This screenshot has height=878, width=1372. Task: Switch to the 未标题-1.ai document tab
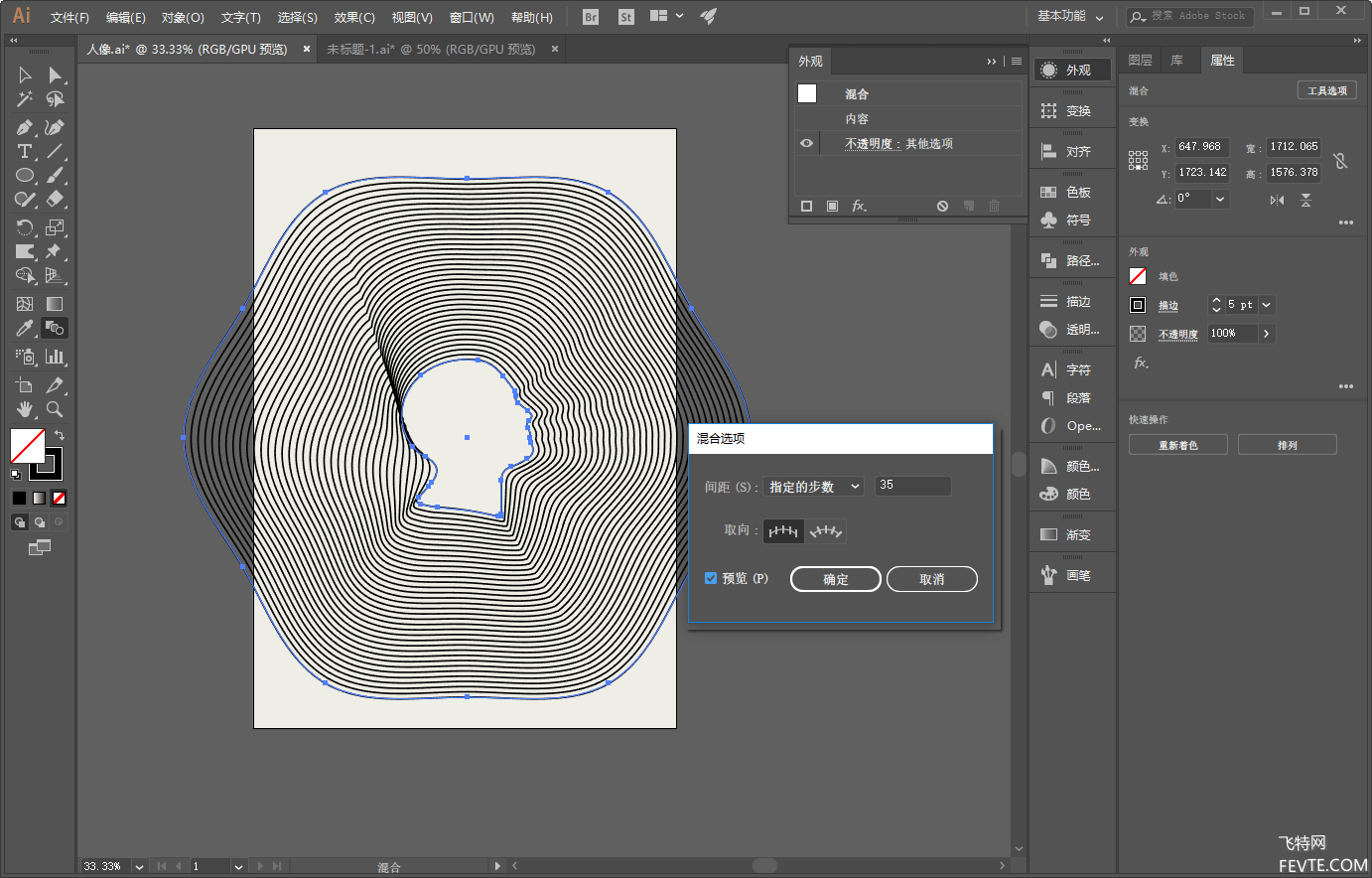[x=431, y=49]
